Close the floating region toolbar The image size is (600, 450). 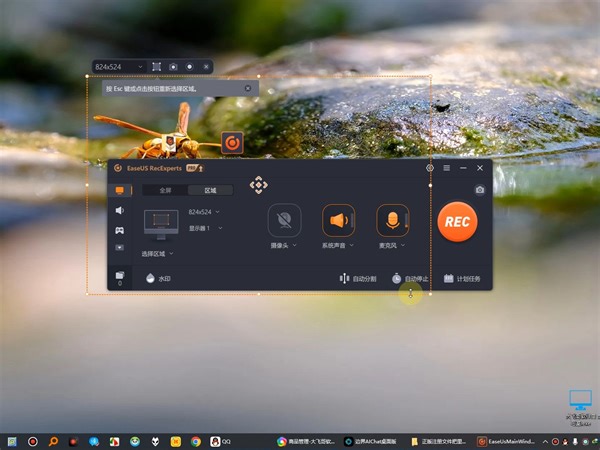pos(206,67)
